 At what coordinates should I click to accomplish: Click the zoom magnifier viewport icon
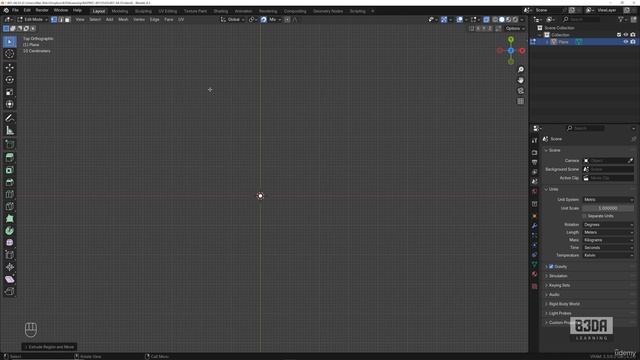point(520,69)
